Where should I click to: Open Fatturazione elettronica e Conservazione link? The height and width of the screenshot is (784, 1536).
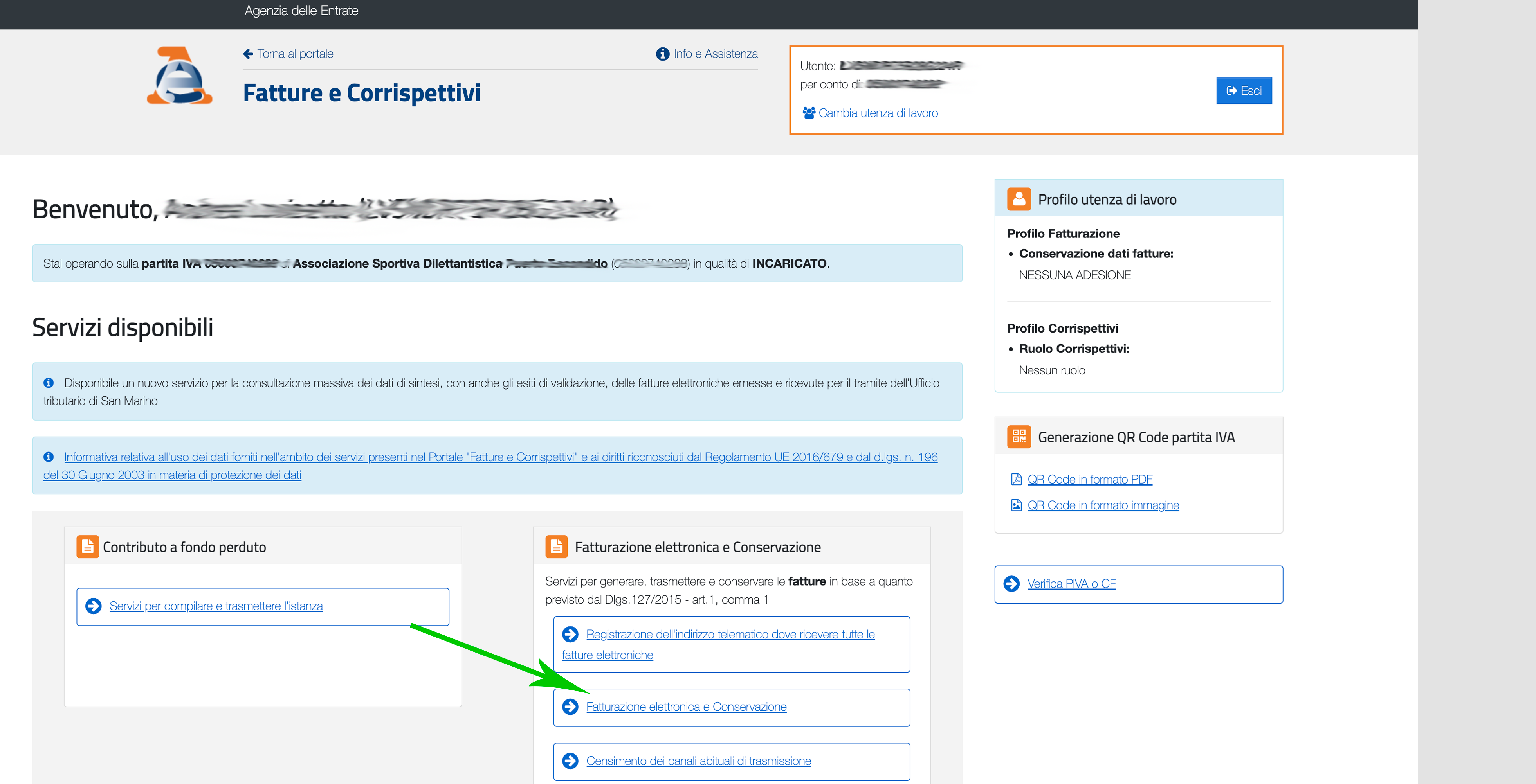686,707
